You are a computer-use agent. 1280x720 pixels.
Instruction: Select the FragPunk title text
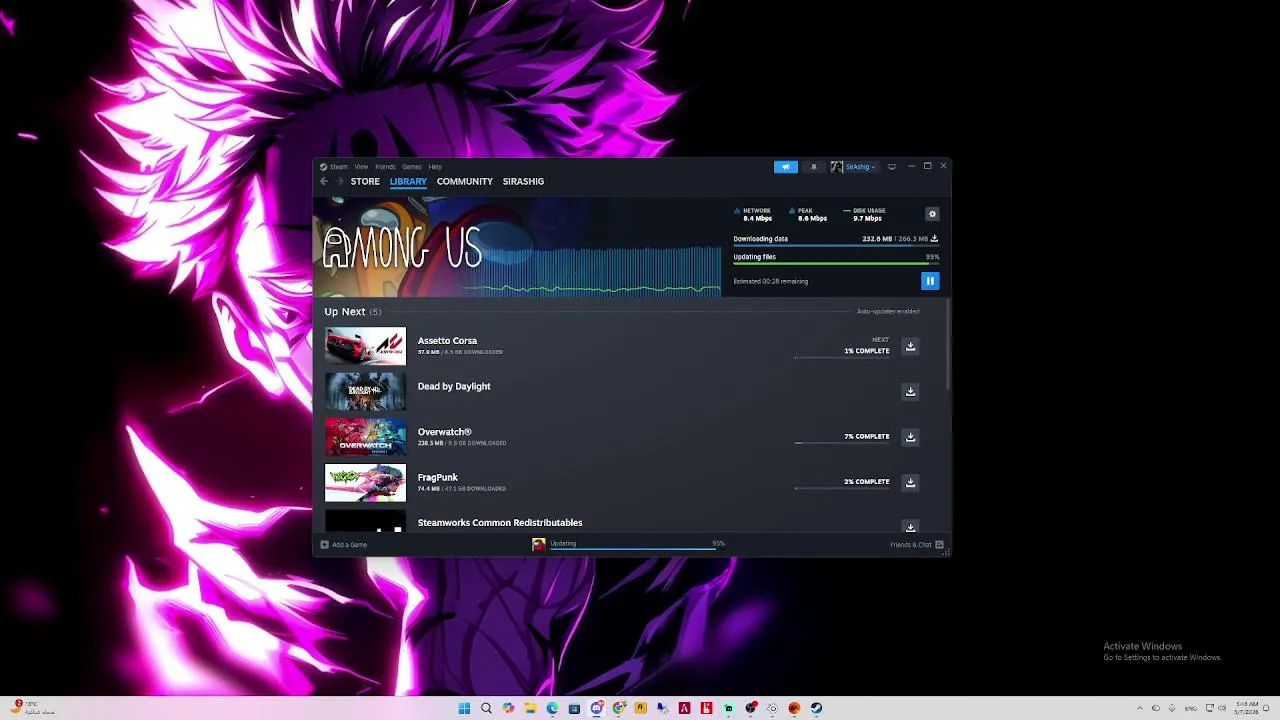click(x=437, y=478)
